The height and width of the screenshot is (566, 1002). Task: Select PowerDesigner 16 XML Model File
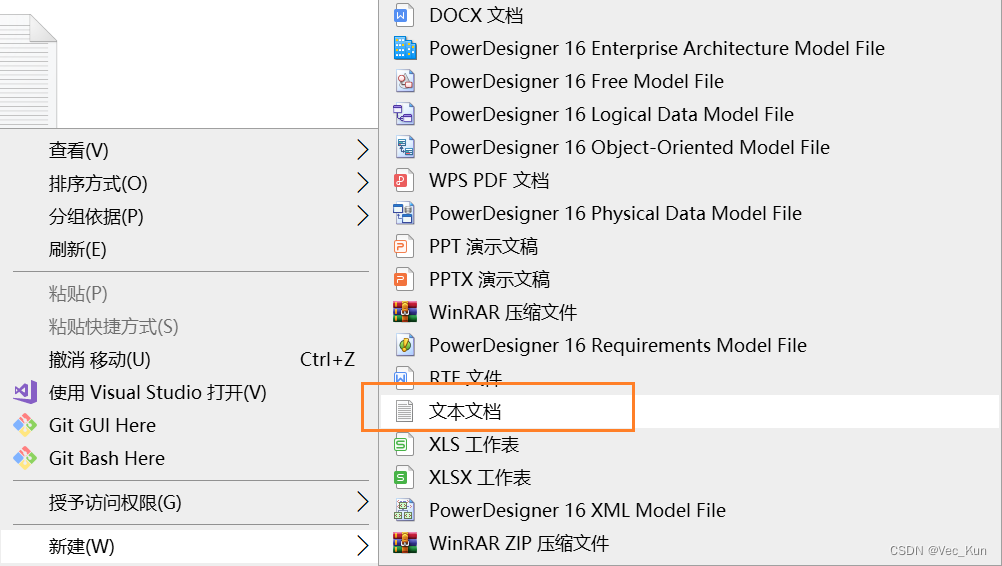690,510
